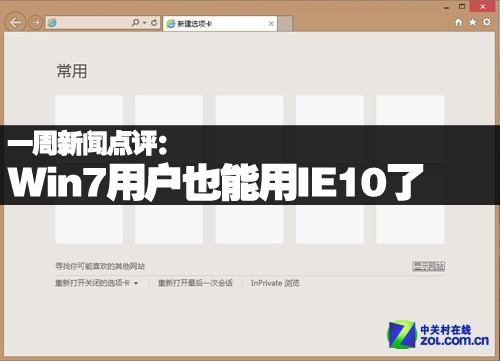Click the browser Forward arrow button

35,23
